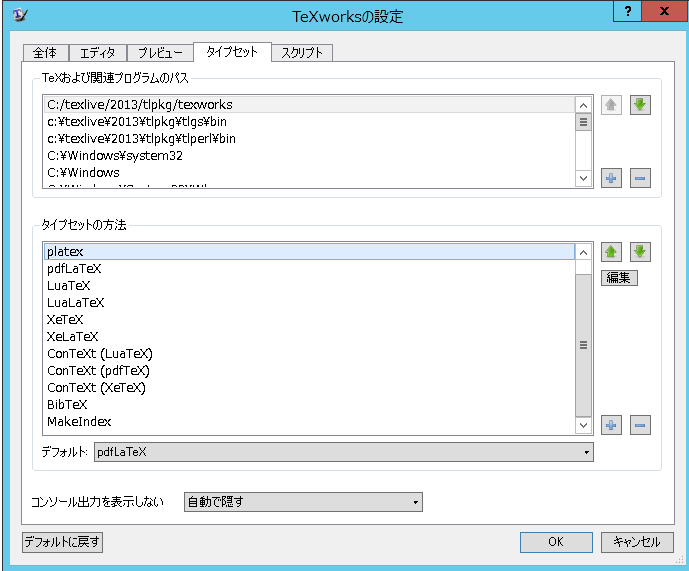Open the デフォルト pdfLaTeX dropdown
Screen dimensions: 689x571
click(343, 452)
